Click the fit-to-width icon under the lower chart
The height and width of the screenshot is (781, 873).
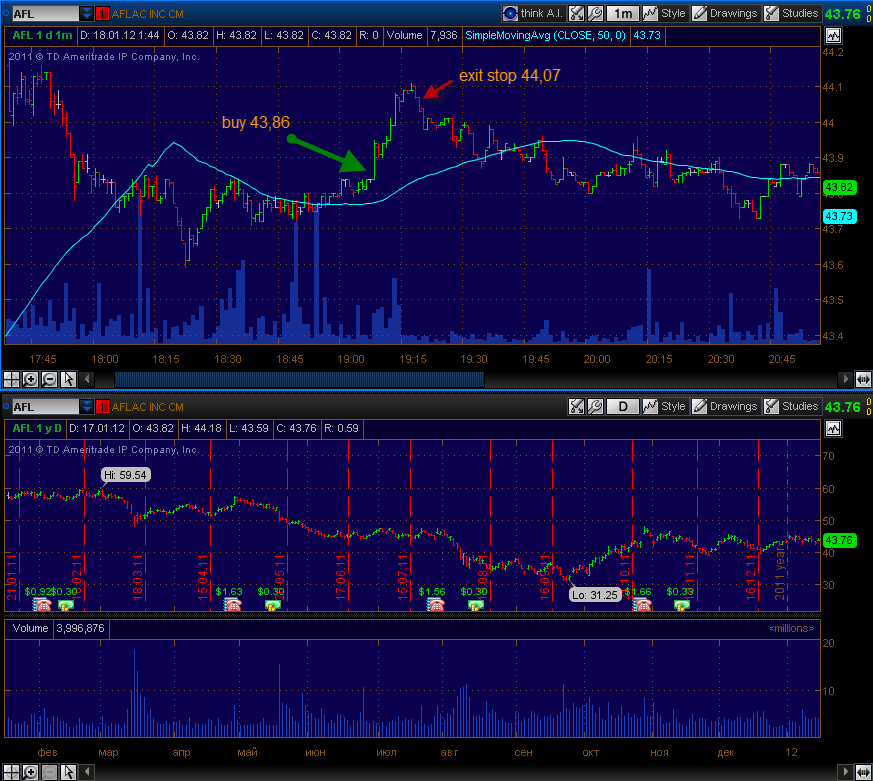tap(863, 773)
